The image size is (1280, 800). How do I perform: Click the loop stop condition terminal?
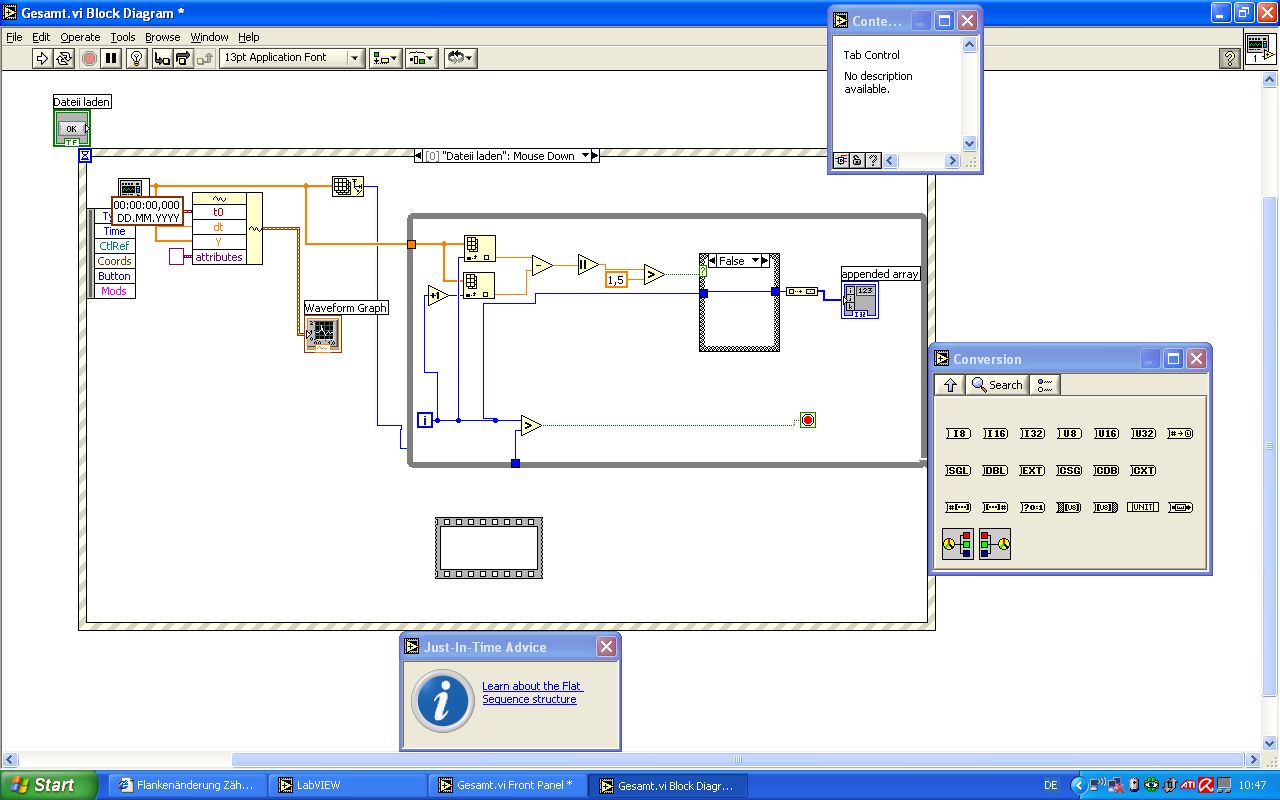[x=808, y=420]
